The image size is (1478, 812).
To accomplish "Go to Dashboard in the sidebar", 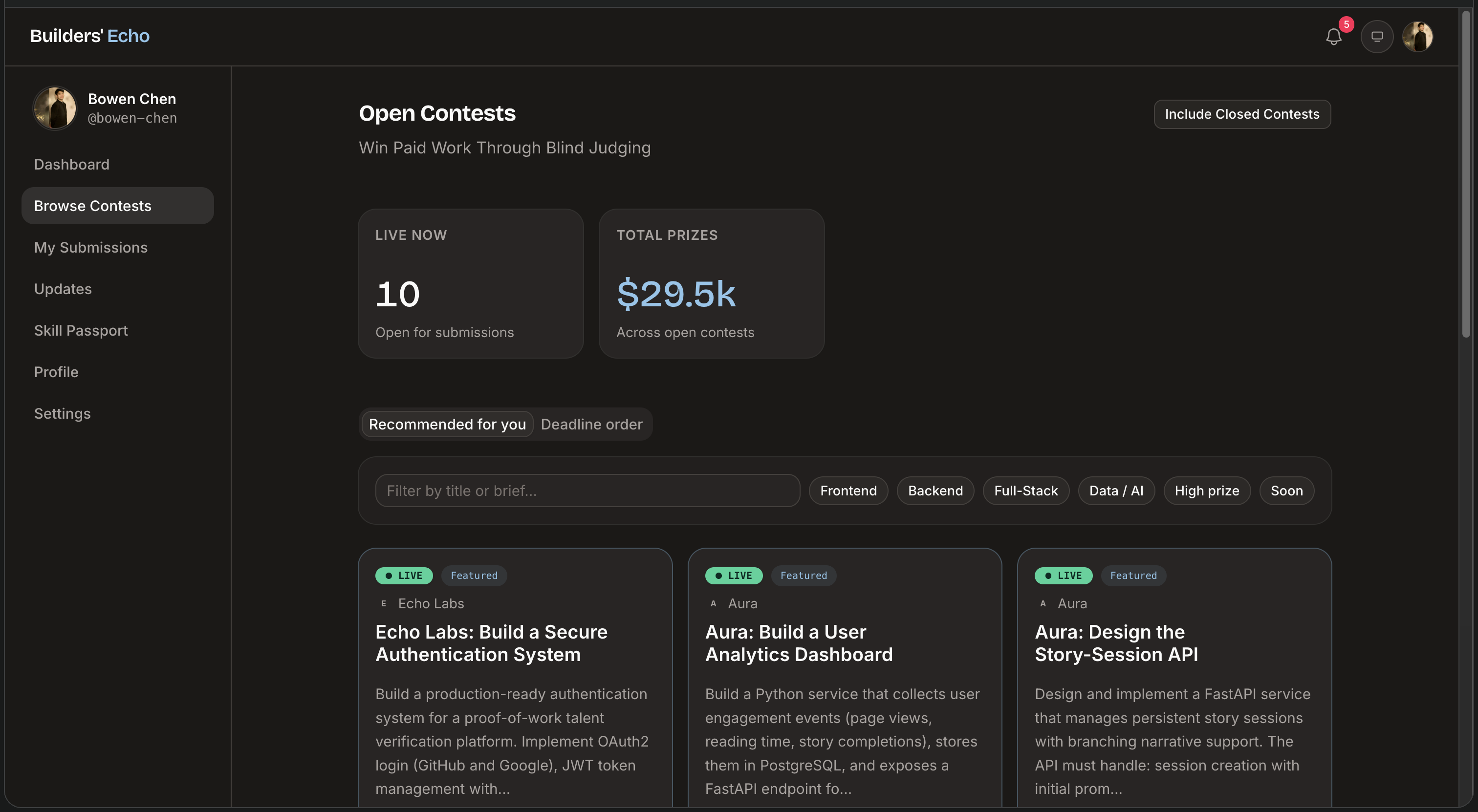I will tap(118, 165).
